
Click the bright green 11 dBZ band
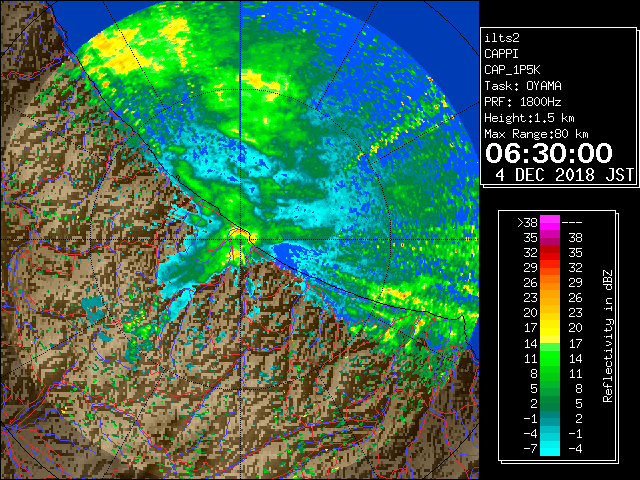[x=550, y=358]
